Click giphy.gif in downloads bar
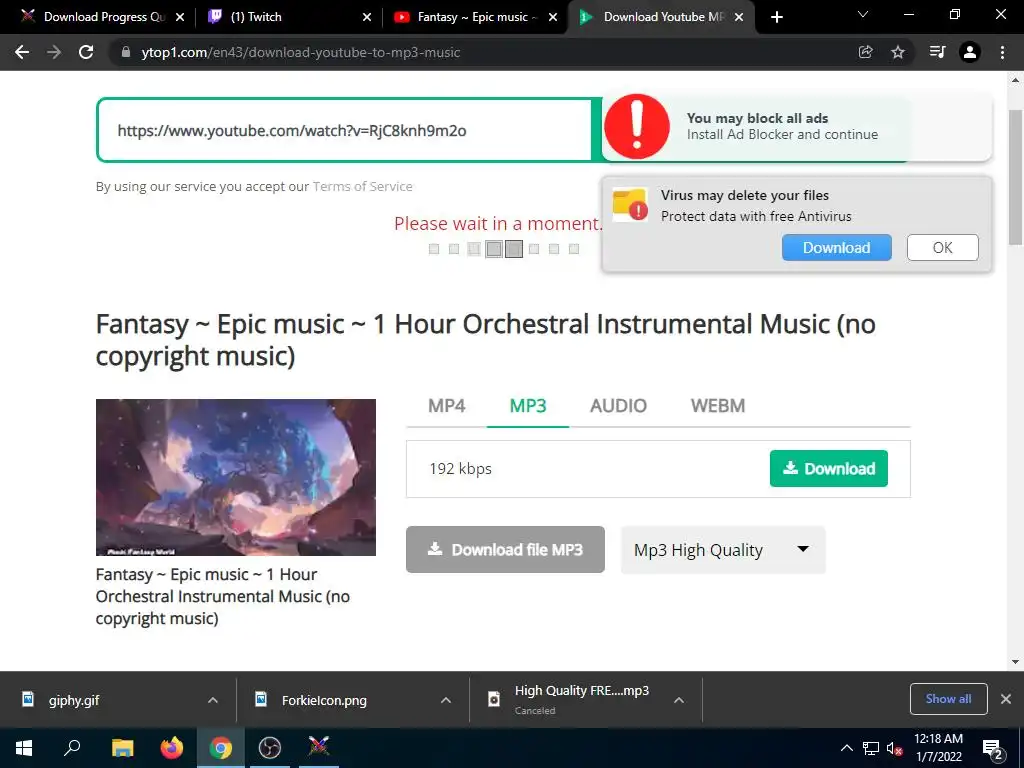Viewport: 1024px width, 768px height. point(74,700)
